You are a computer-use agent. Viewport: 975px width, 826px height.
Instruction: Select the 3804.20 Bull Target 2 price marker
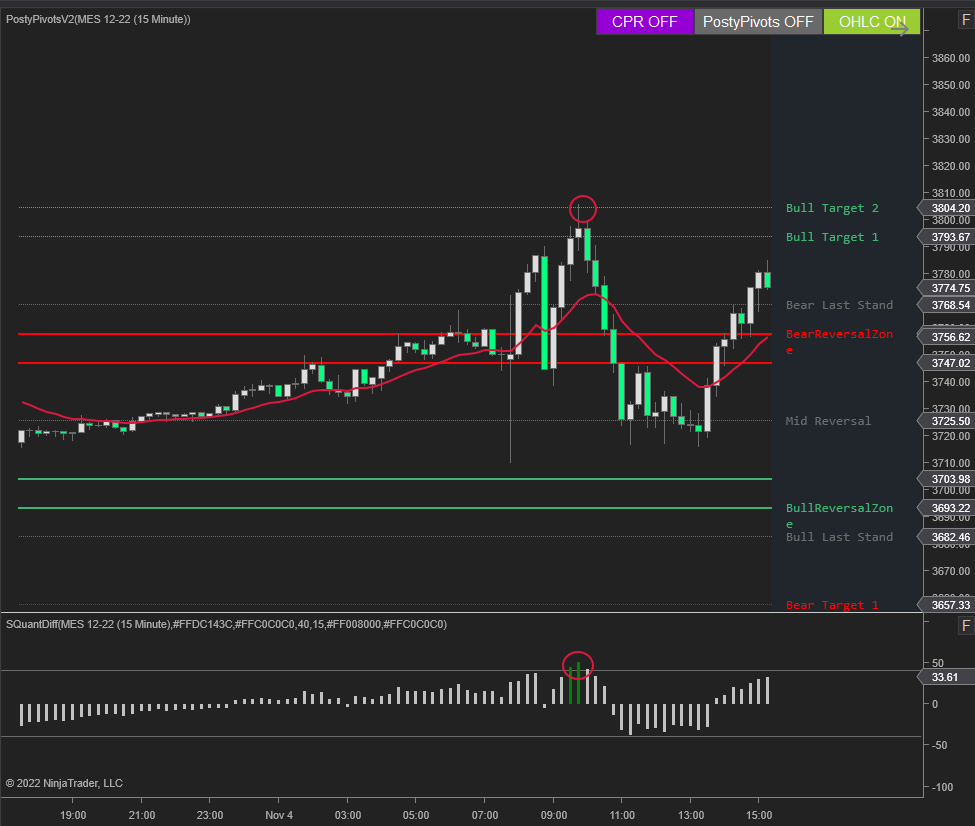(x=948, y=208)
